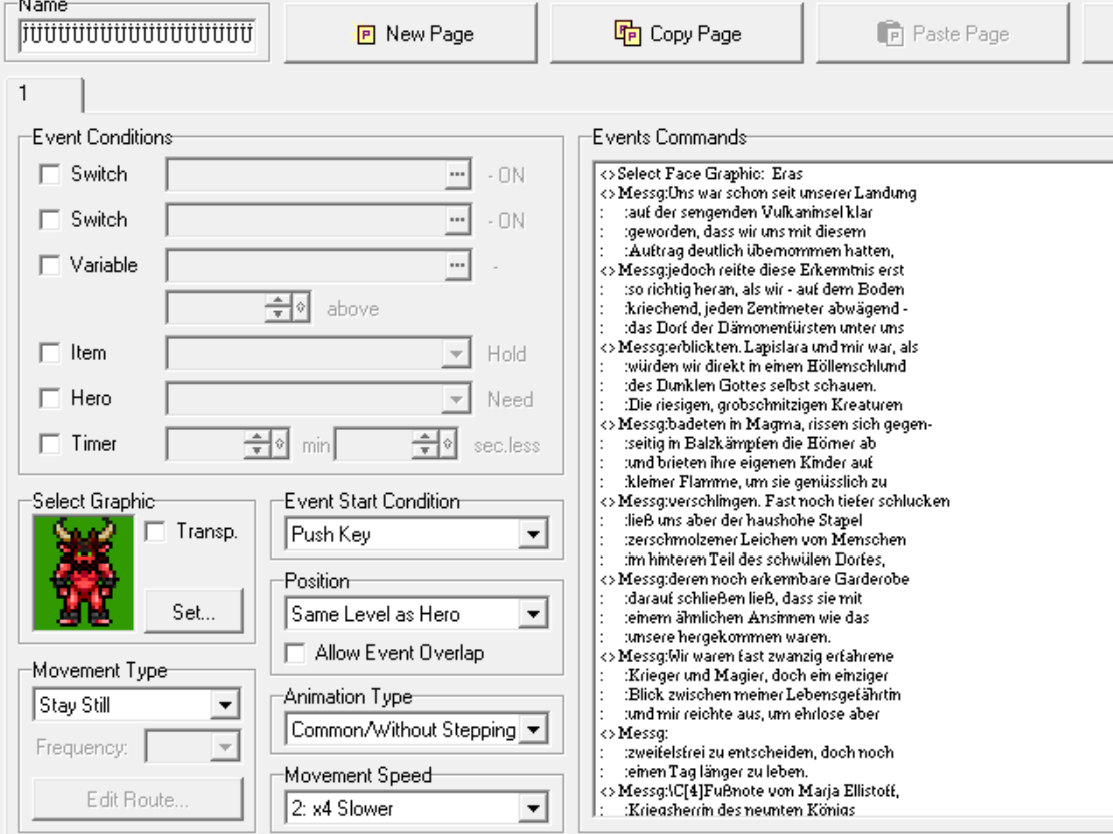Click the ellipsis button for first Switch

pos(458,175)
